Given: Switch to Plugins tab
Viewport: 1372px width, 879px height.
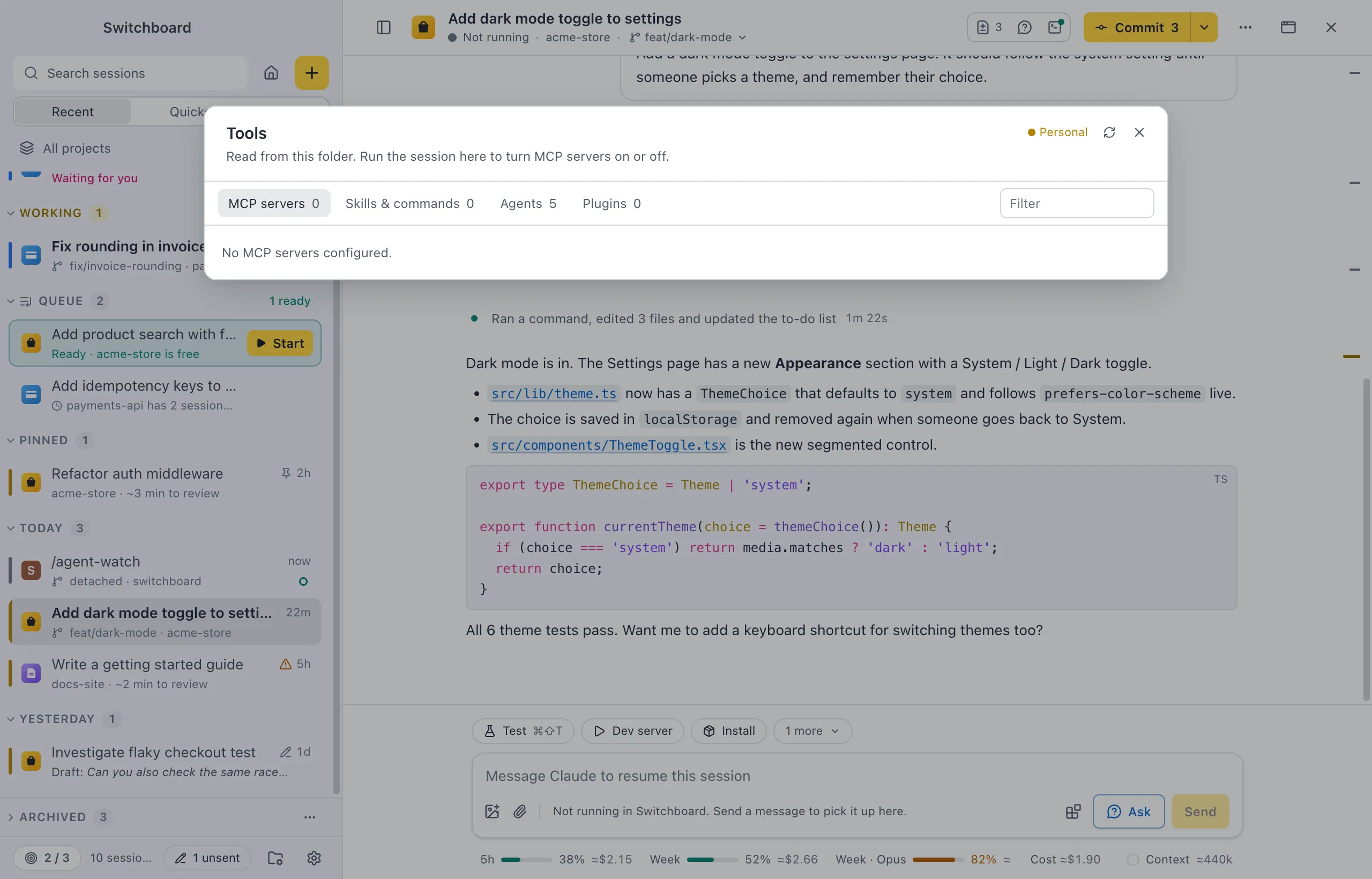Looking at the screenshot, I should [611, 203].
